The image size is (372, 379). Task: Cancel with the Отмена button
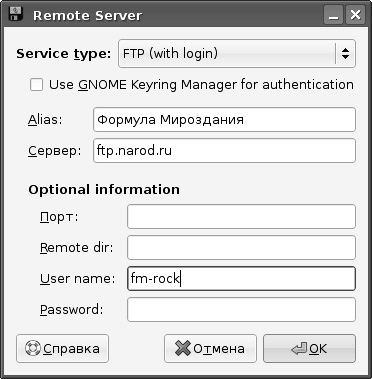coord(210,349)
